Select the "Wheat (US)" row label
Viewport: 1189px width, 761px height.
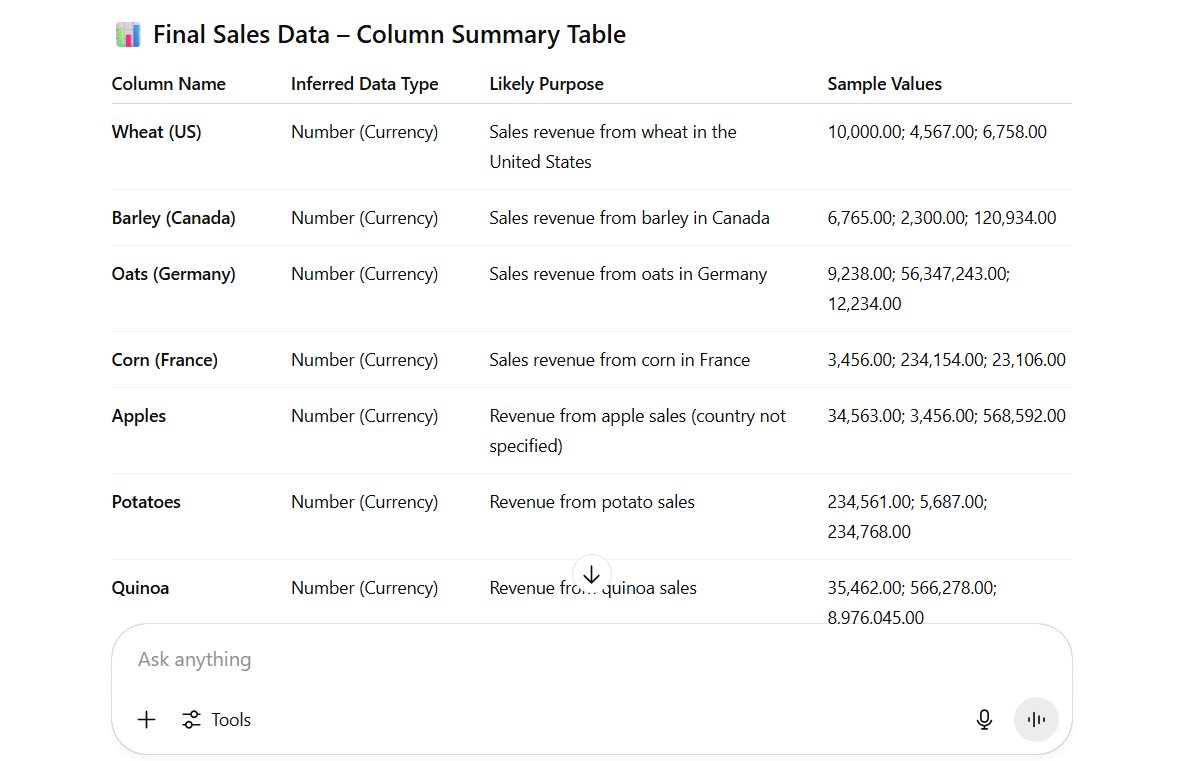[156, 132]
